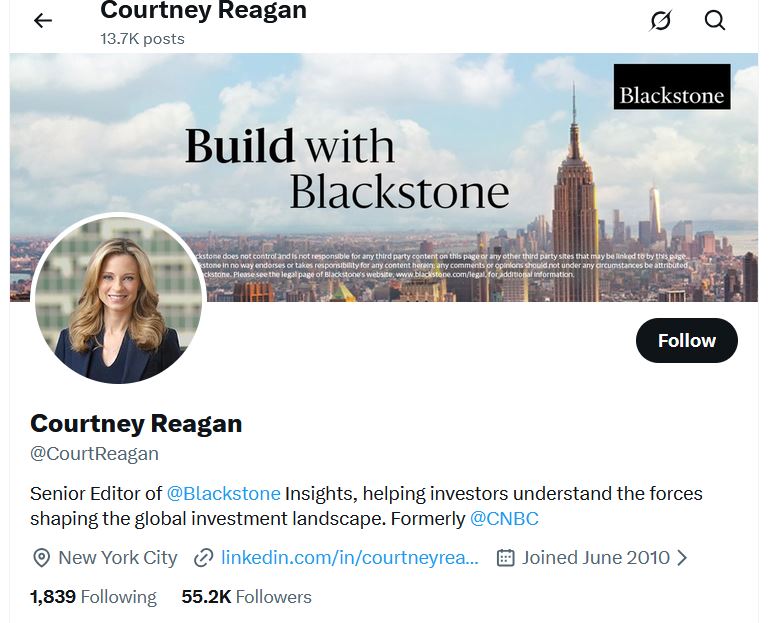Click the chain link icon beside LinkedIn URL
The image size is (777, 623).
click(203, 558)
